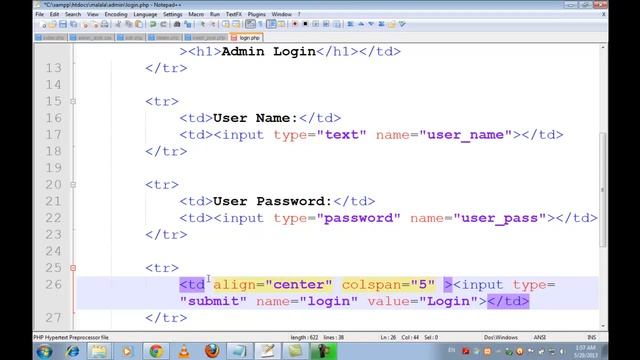The width and height of the screenshot is (640, 360).
Task: Click the 'user_name' attribute value
Action: 465,135
